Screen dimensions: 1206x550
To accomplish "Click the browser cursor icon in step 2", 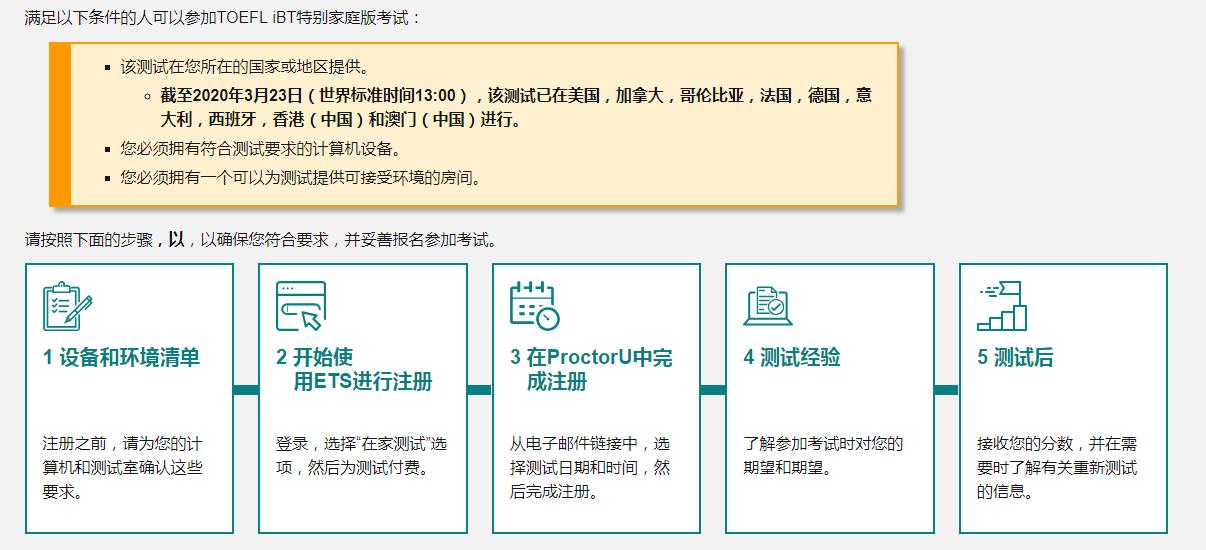I will [301, 306].
